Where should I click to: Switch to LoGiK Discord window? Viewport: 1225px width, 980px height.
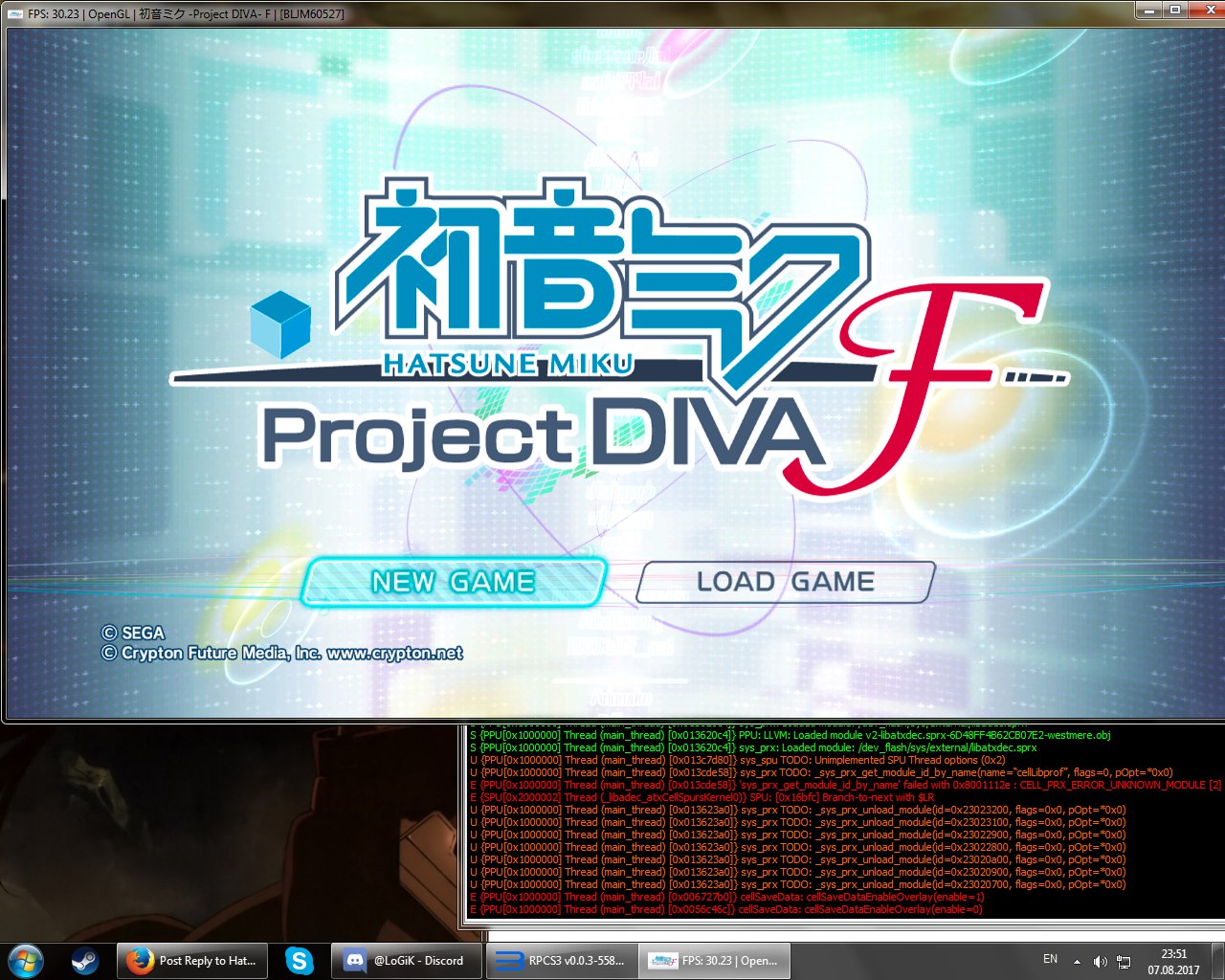406,961
